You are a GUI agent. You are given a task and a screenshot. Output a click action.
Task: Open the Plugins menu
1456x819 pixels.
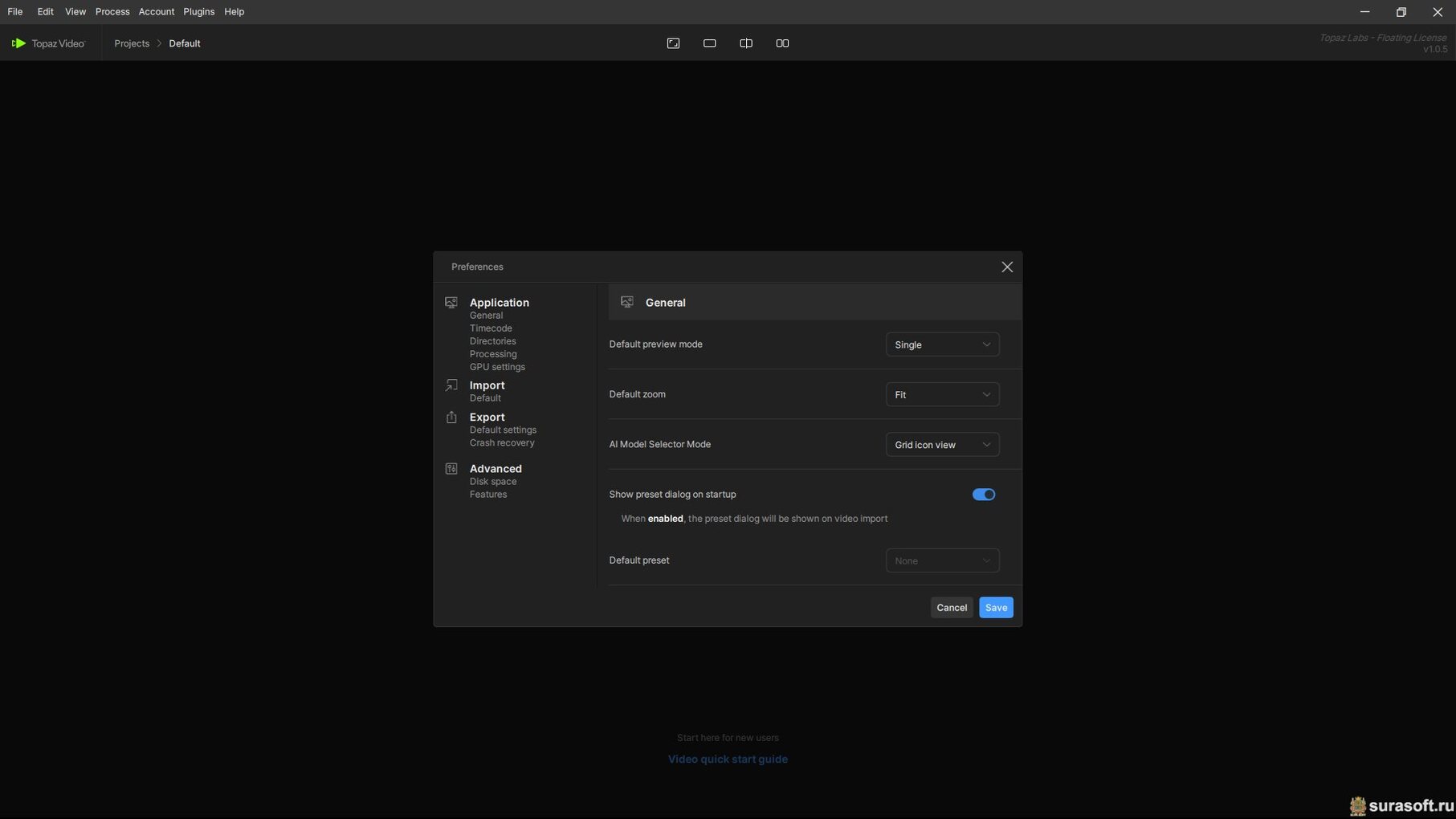coord(198,12)
